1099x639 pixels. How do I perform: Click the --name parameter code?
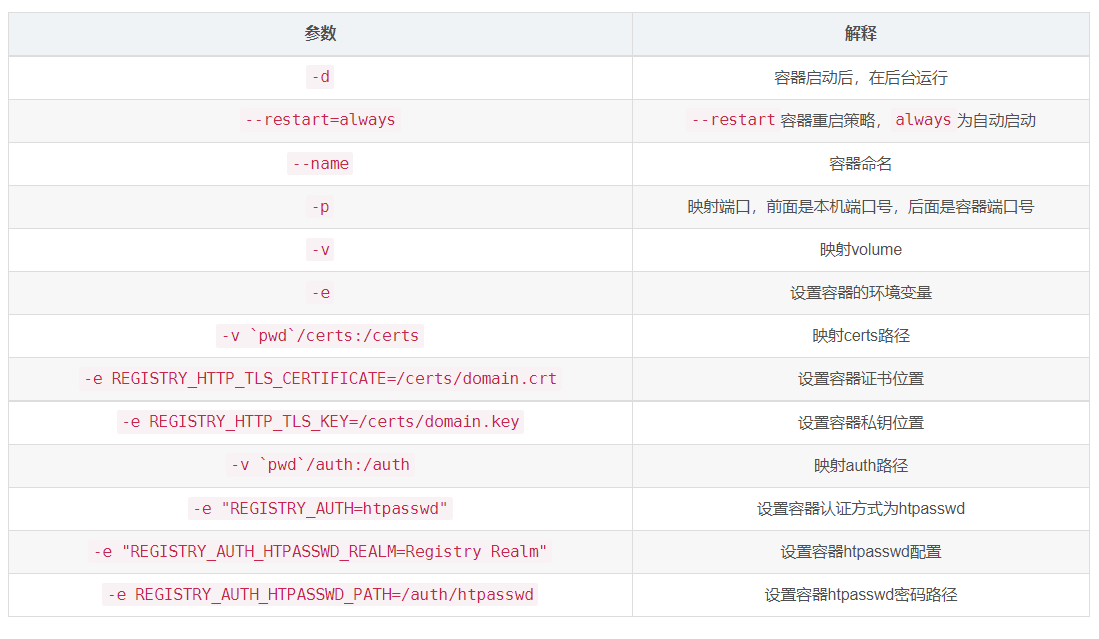(320, 164)
